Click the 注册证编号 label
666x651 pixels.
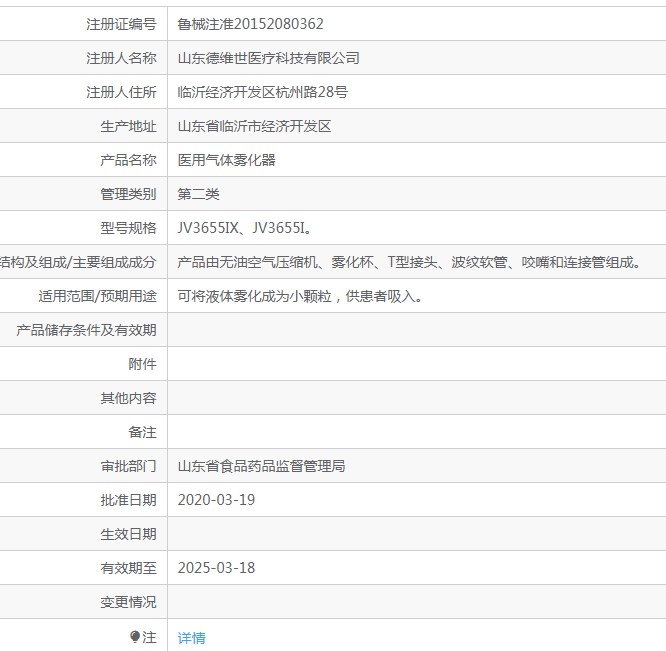(121, 24)
